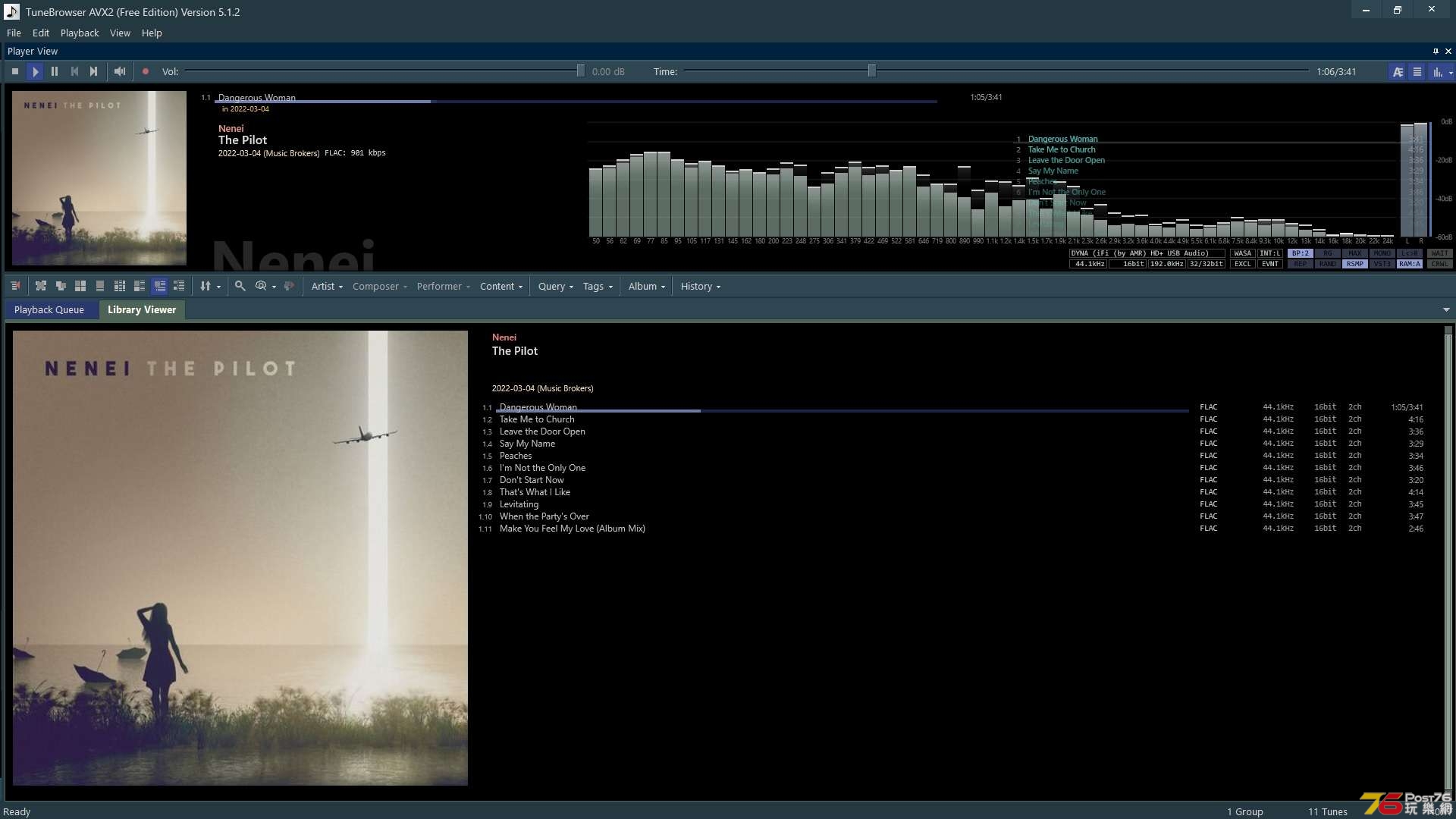Click the zoom/find view icon
Viewport: 1456px width, 819px height.
[x=261, y=286]
